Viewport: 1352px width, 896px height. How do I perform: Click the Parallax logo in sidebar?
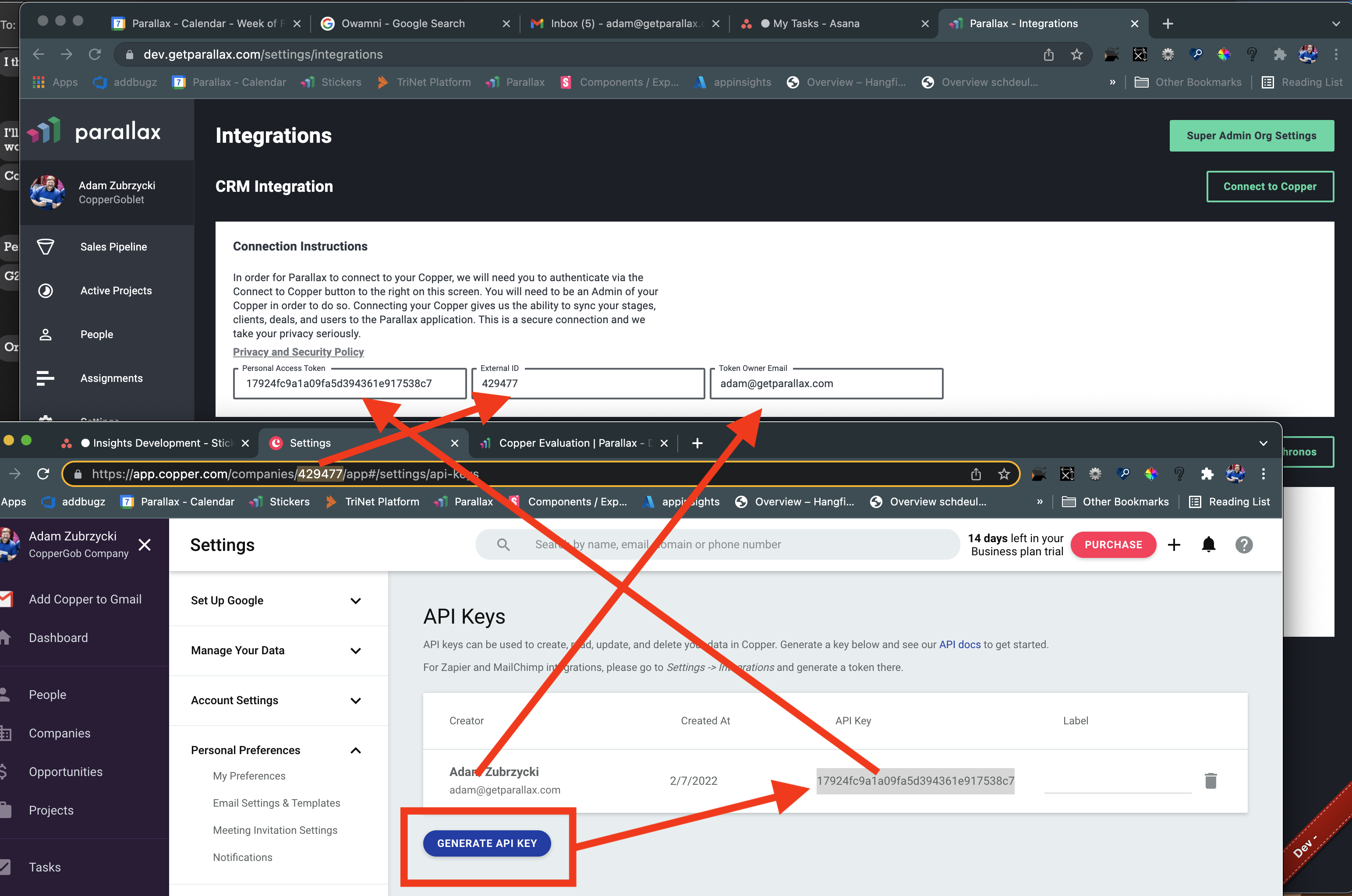(94, 131)
